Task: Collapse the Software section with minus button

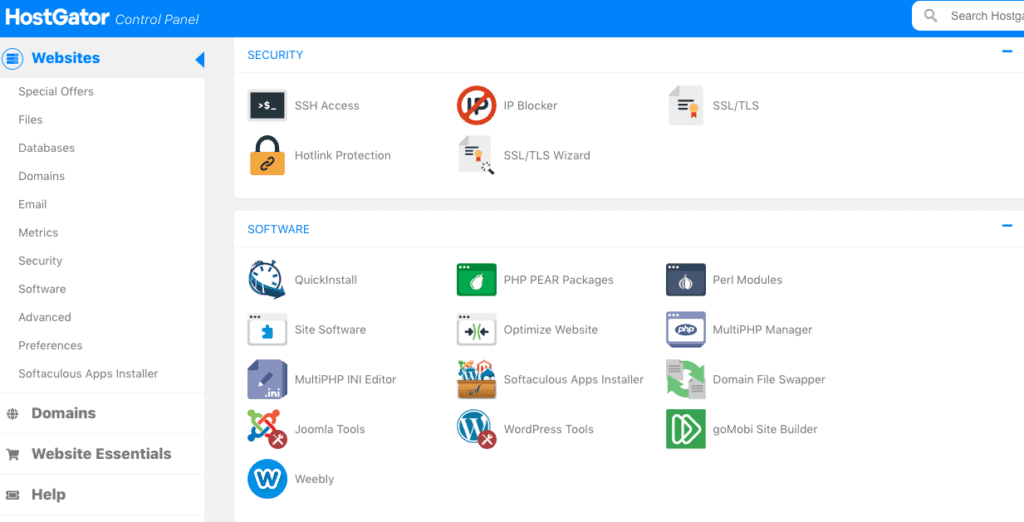Action: pos(1007,226)
